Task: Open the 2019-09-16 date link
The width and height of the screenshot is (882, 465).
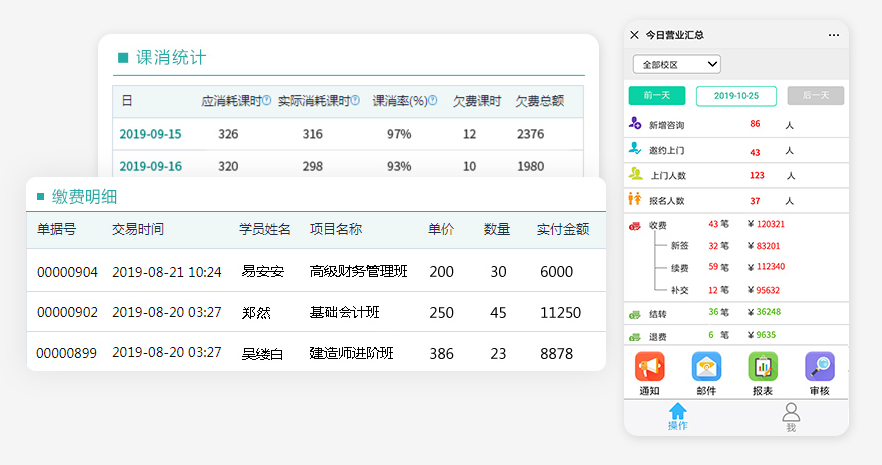Action: [150, 166]
